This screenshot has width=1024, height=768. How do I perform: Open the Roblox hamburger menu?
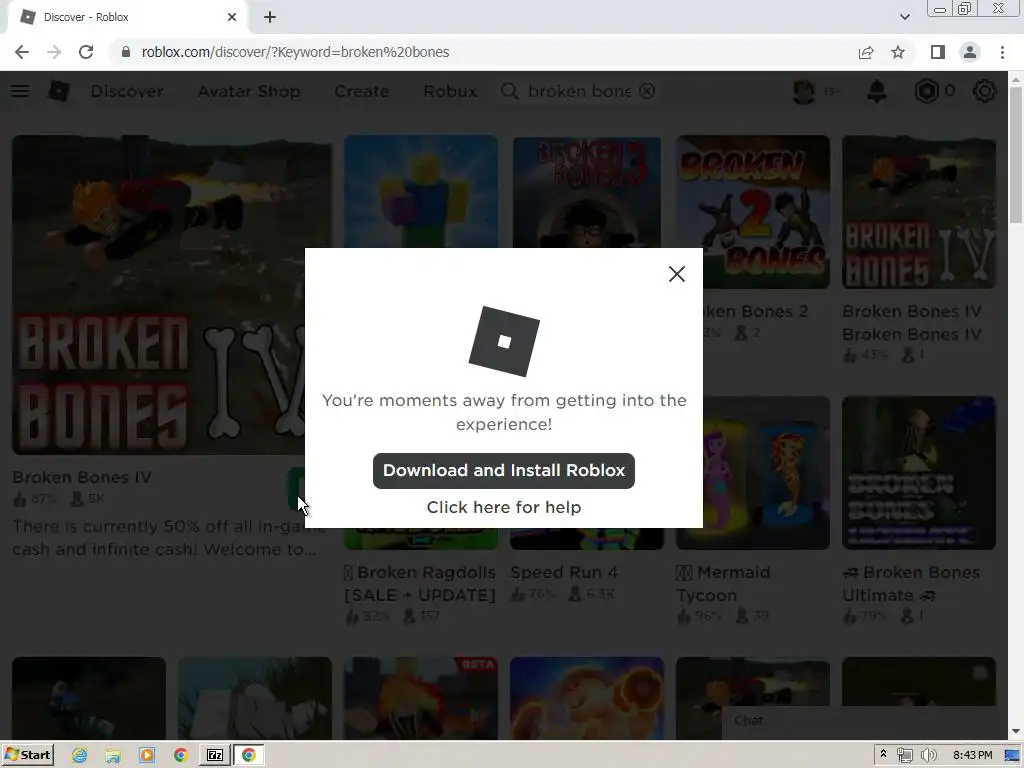point(20,91)
